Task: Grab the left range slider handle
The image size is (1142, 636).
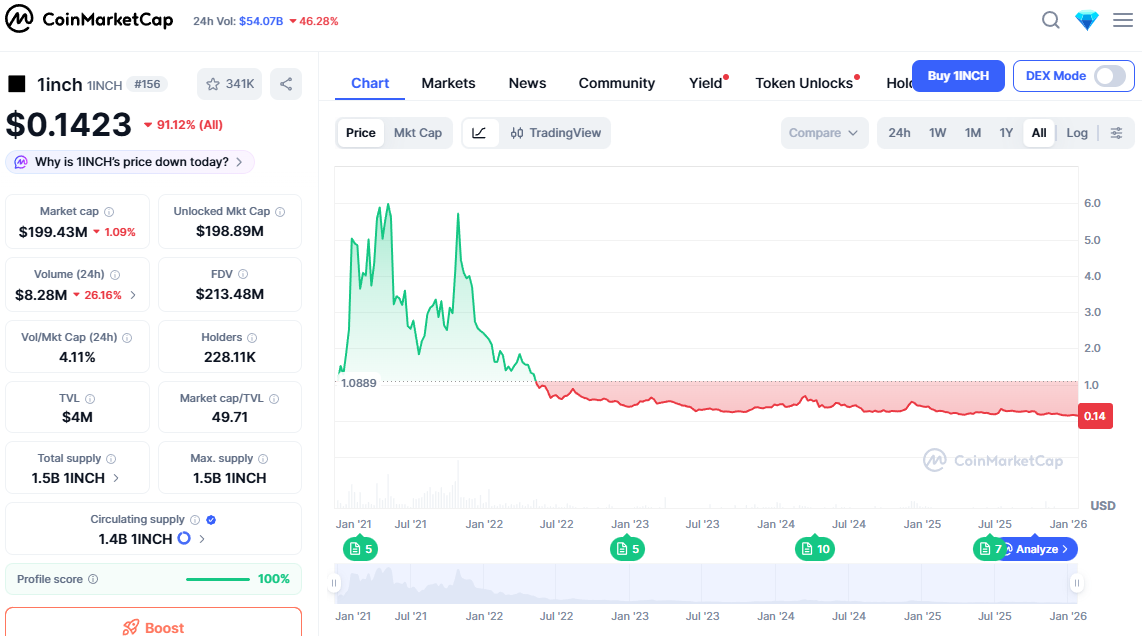Action: click(x=338, y=583)
